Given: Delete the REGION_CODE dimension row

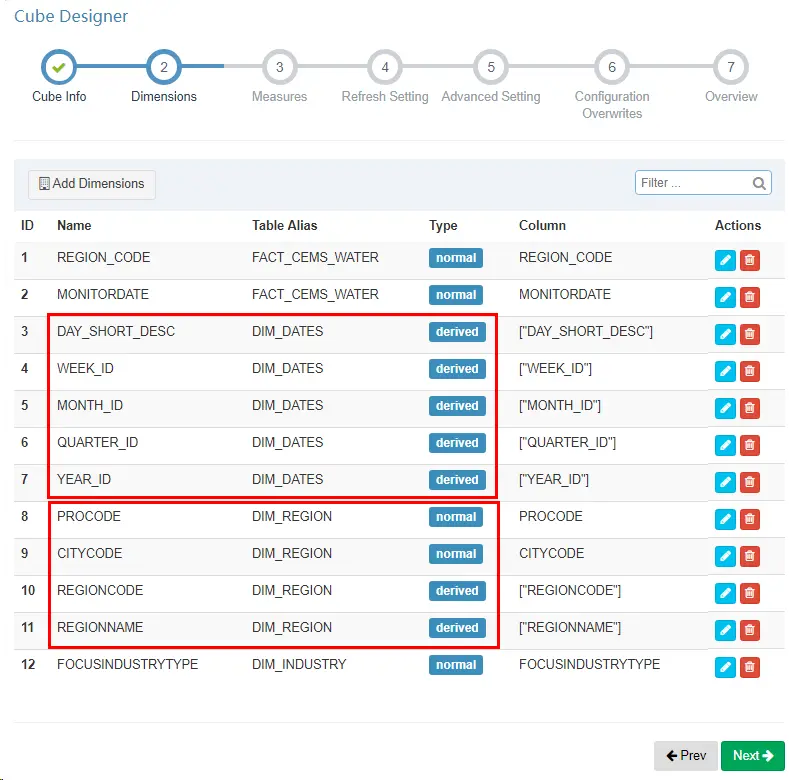Looking at the screenshot, I should coord(749,260).
